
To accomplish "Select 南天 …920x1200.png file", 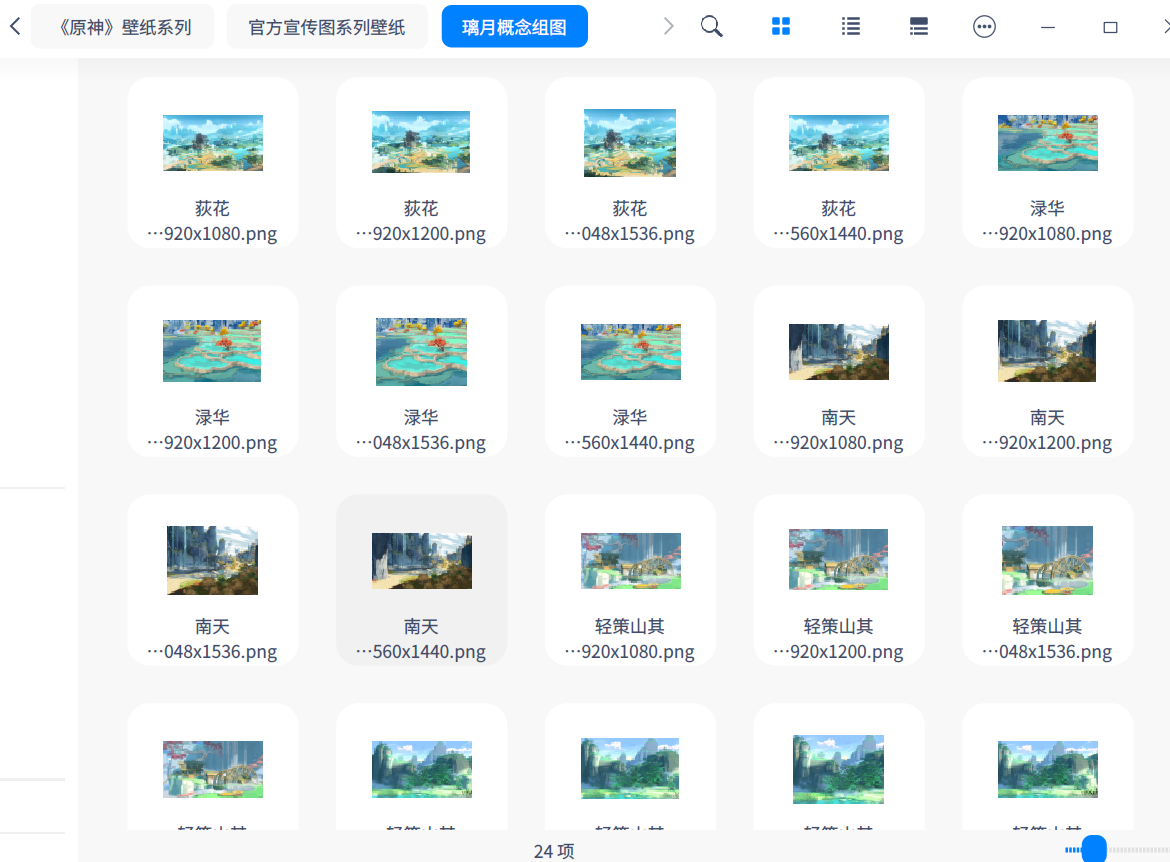I will 1048,372.
